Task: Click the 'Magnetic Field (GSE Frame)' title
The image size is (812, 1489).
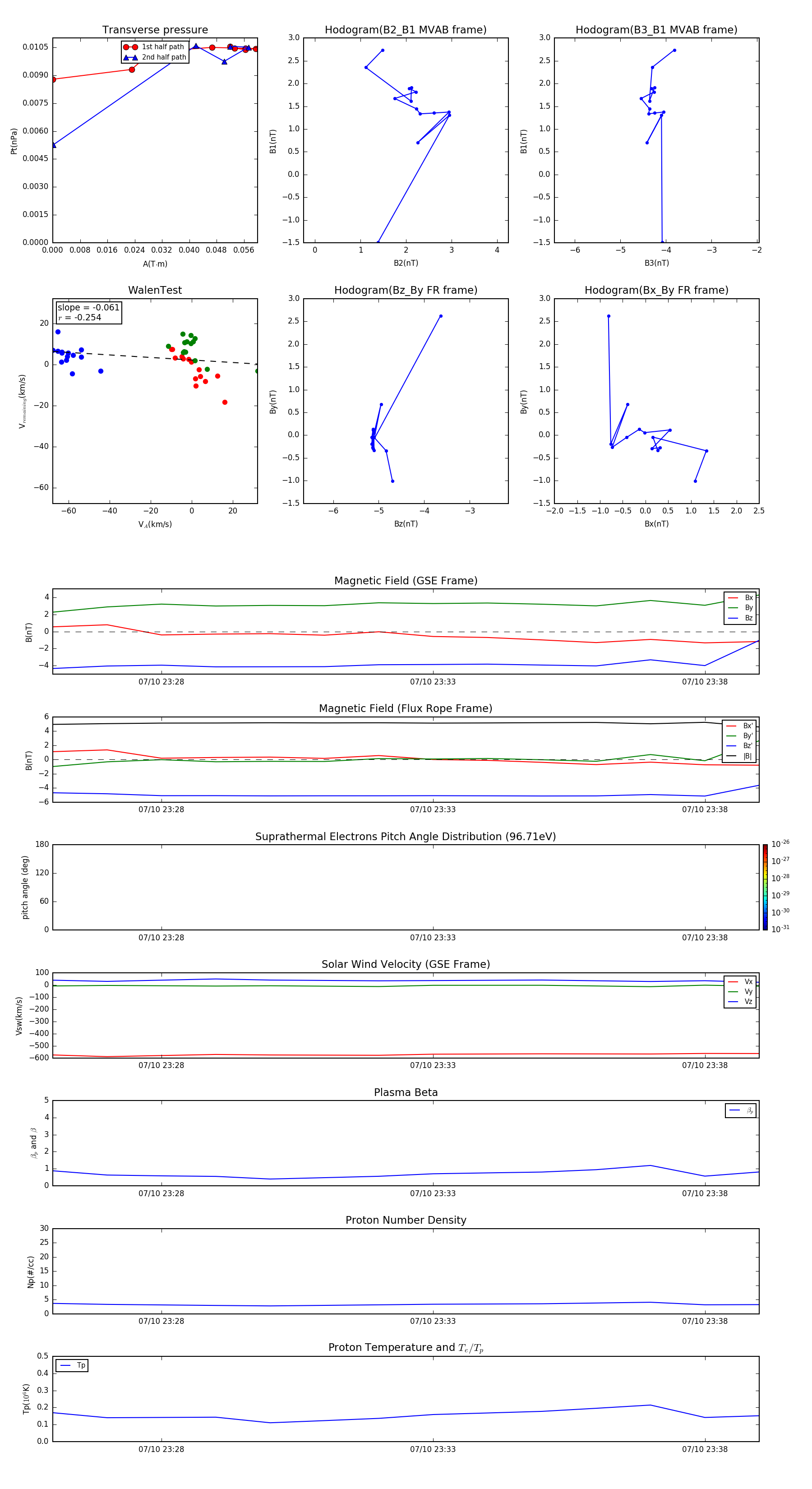Action: coord(406,581)
